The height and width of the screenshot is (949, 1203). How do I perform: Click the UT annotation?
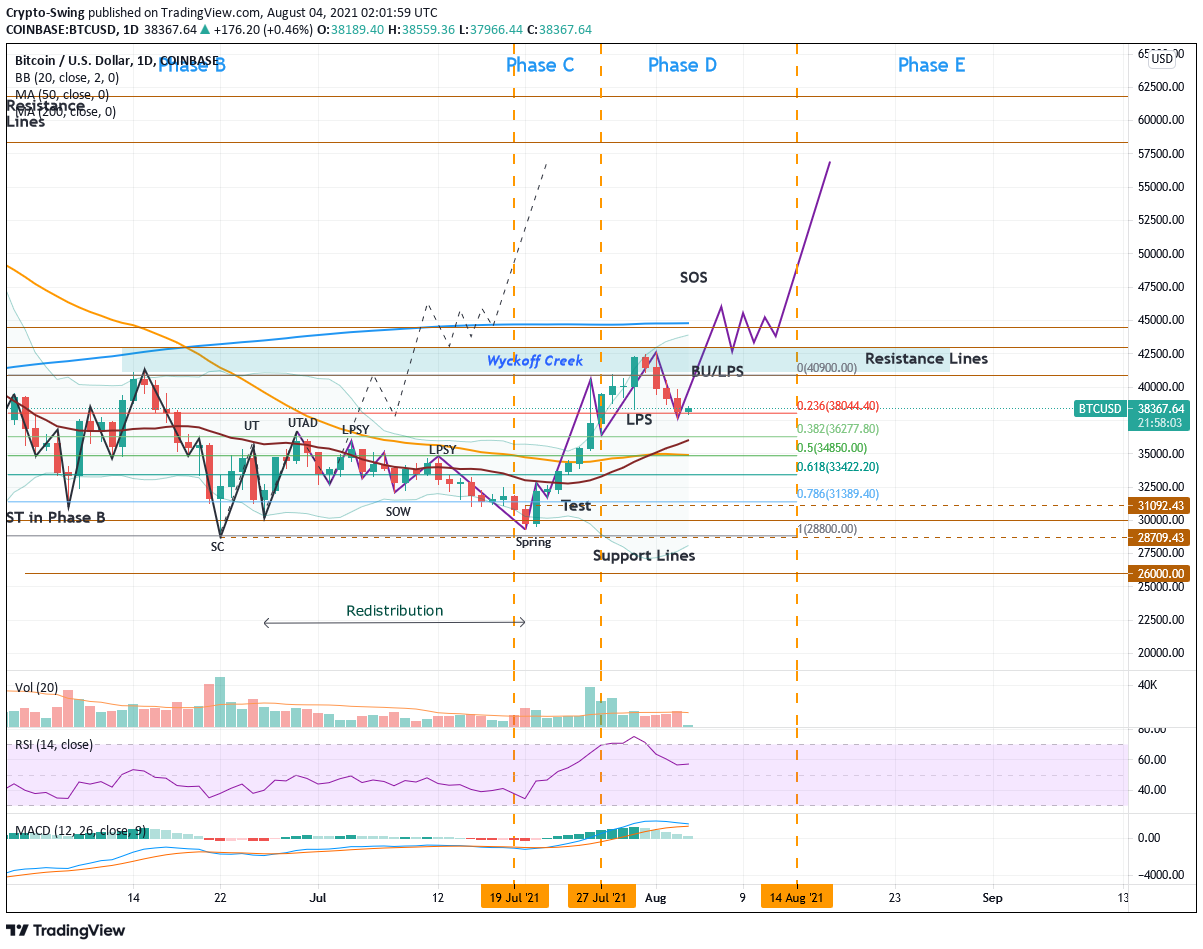pyautogui.click(x=252, y=426)
